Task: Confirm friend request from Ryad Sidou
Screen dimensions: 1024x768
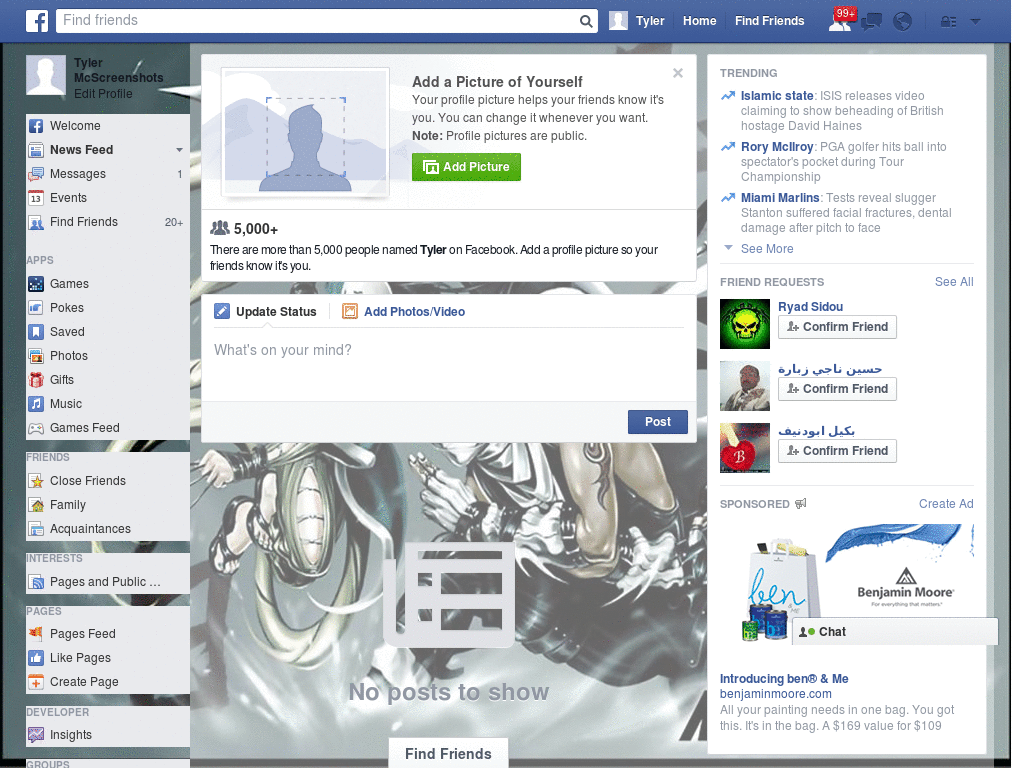Action: coord(837,327)
